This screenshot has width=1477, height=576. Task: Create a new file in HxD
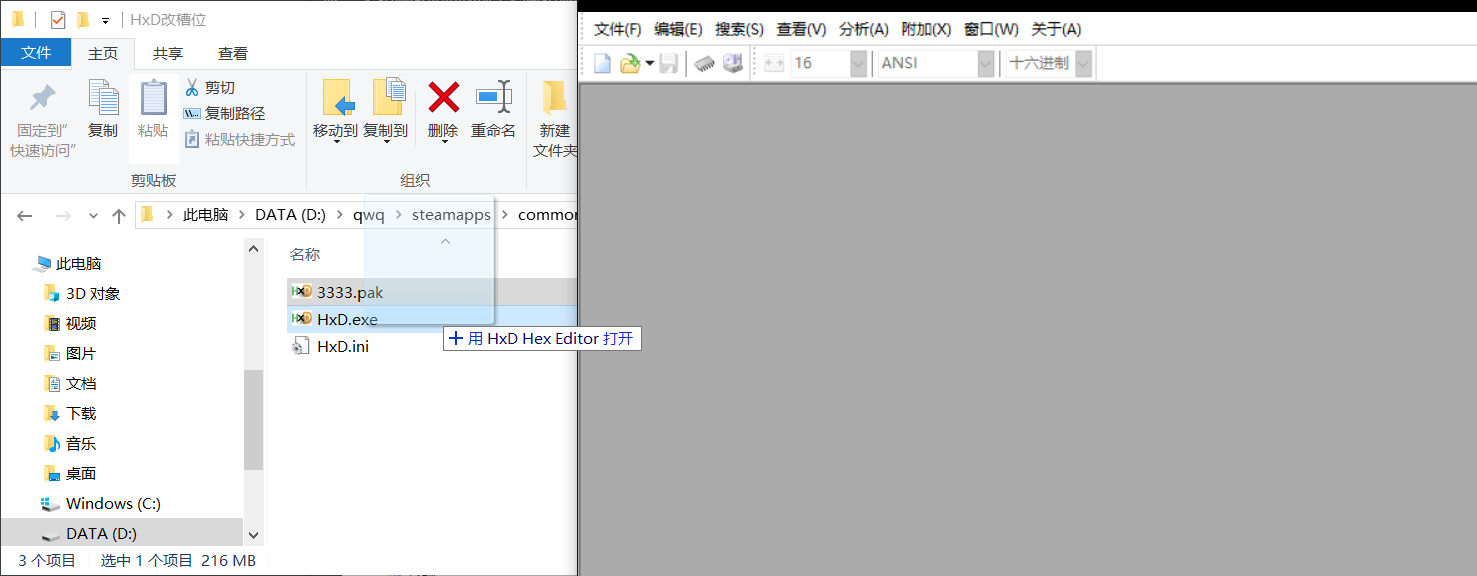click(x=602, y=63)
